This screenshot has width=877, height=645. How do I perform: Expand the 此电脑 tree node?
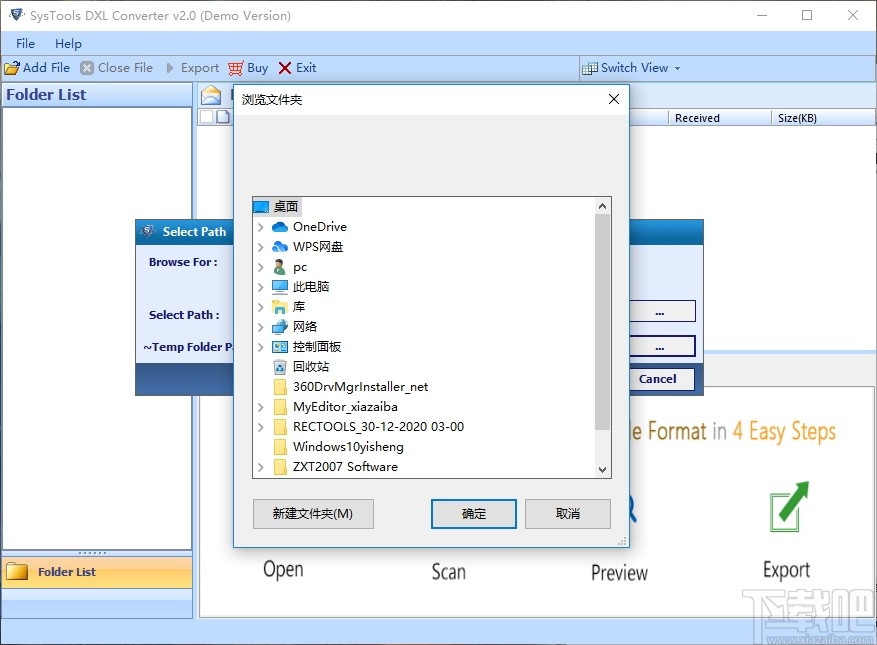pyautogui.click(x=262, y=286)
